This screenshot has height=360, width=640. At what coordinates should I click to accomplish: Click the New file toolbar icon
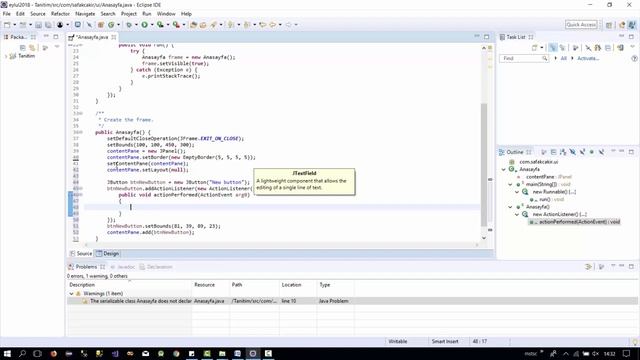coord(7,25)
